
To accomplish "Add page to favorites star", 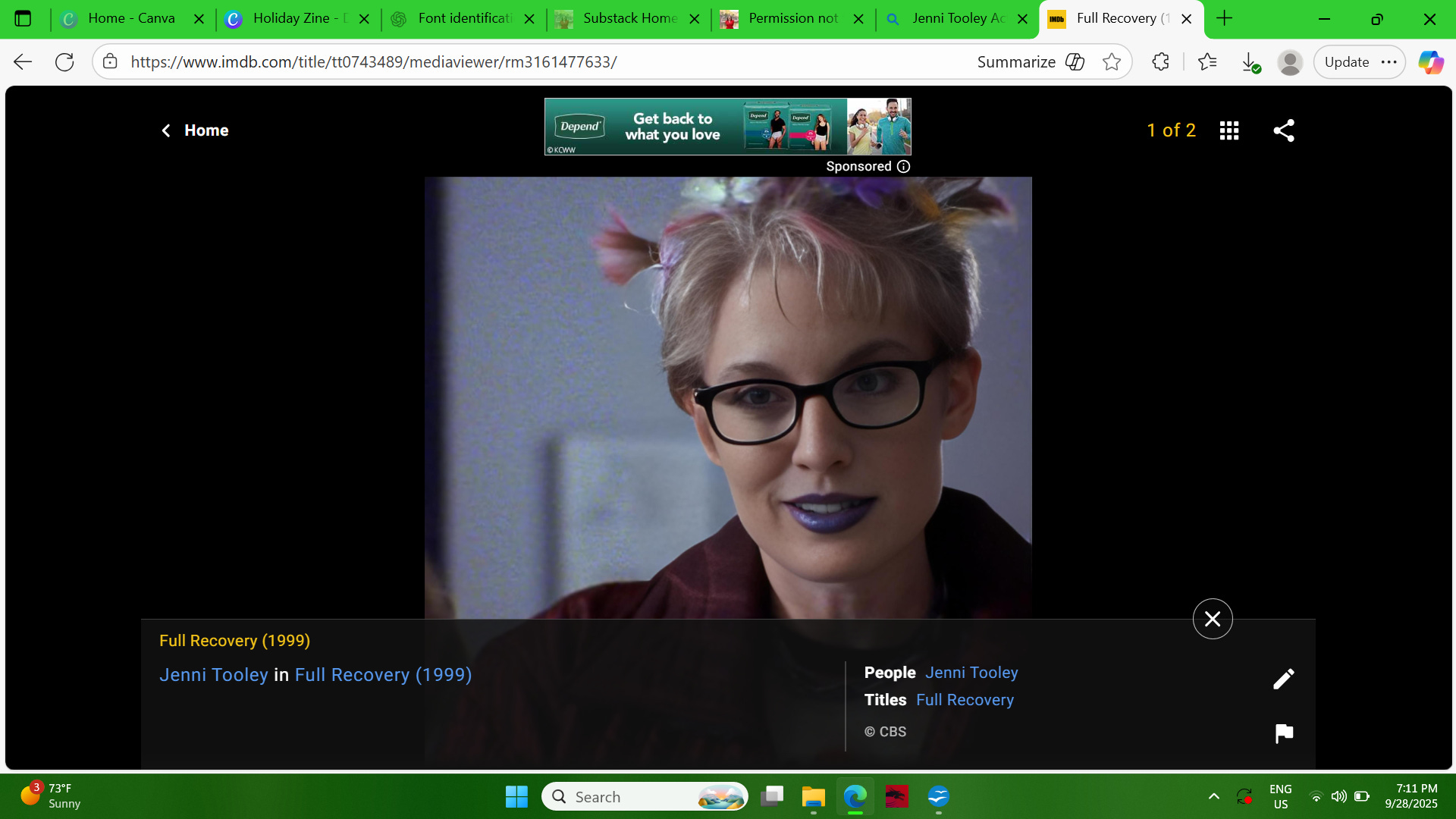I will [x=1112, y=62].
